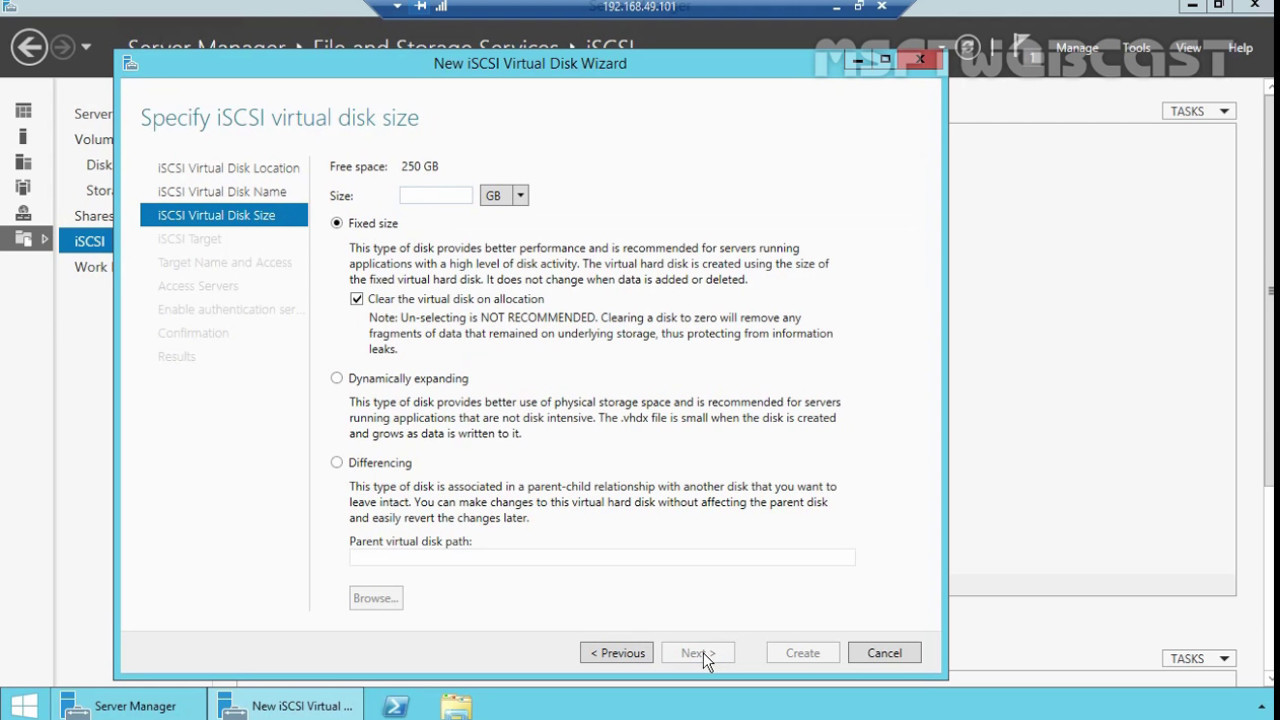Go back with Server Manager back arrow
The image size is (1280, 720).
(x=29, y=47)
